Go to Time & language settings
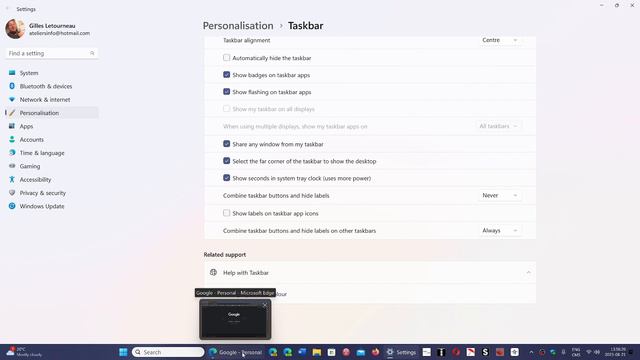Screen dimensions: 640x360 pyautogui.click(x=51, y=153)
